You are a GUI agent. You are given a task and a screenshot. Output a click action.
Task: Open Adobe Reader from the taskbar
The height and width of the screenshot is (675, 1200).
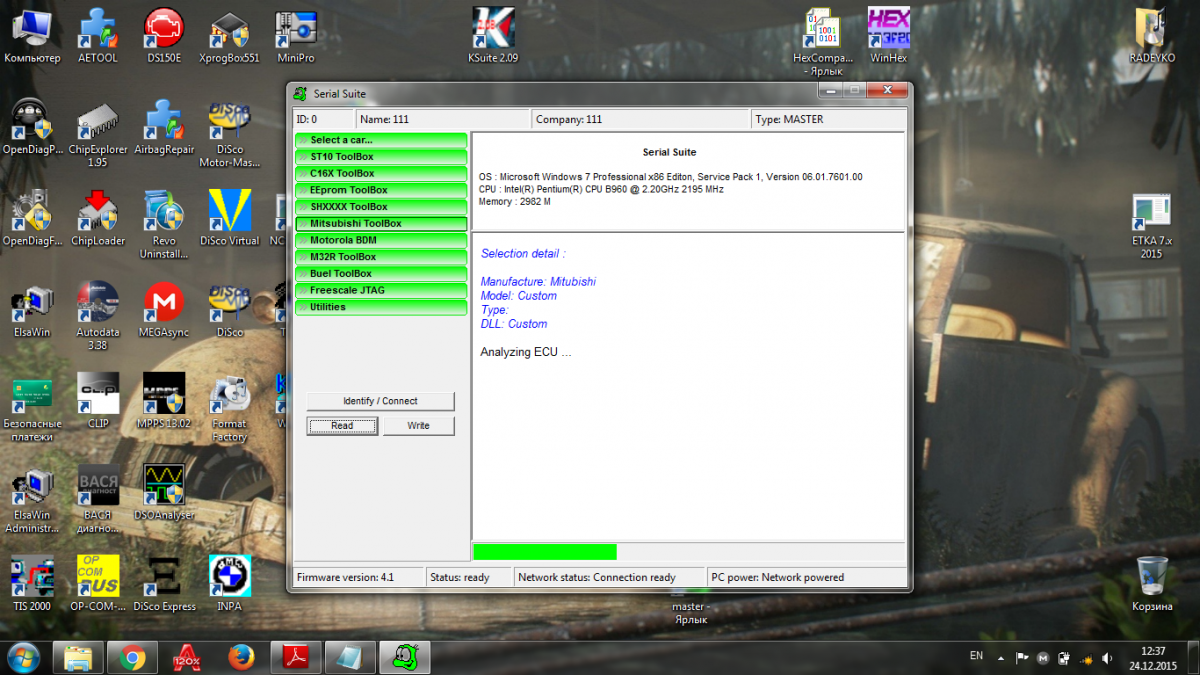click(296, 657)
